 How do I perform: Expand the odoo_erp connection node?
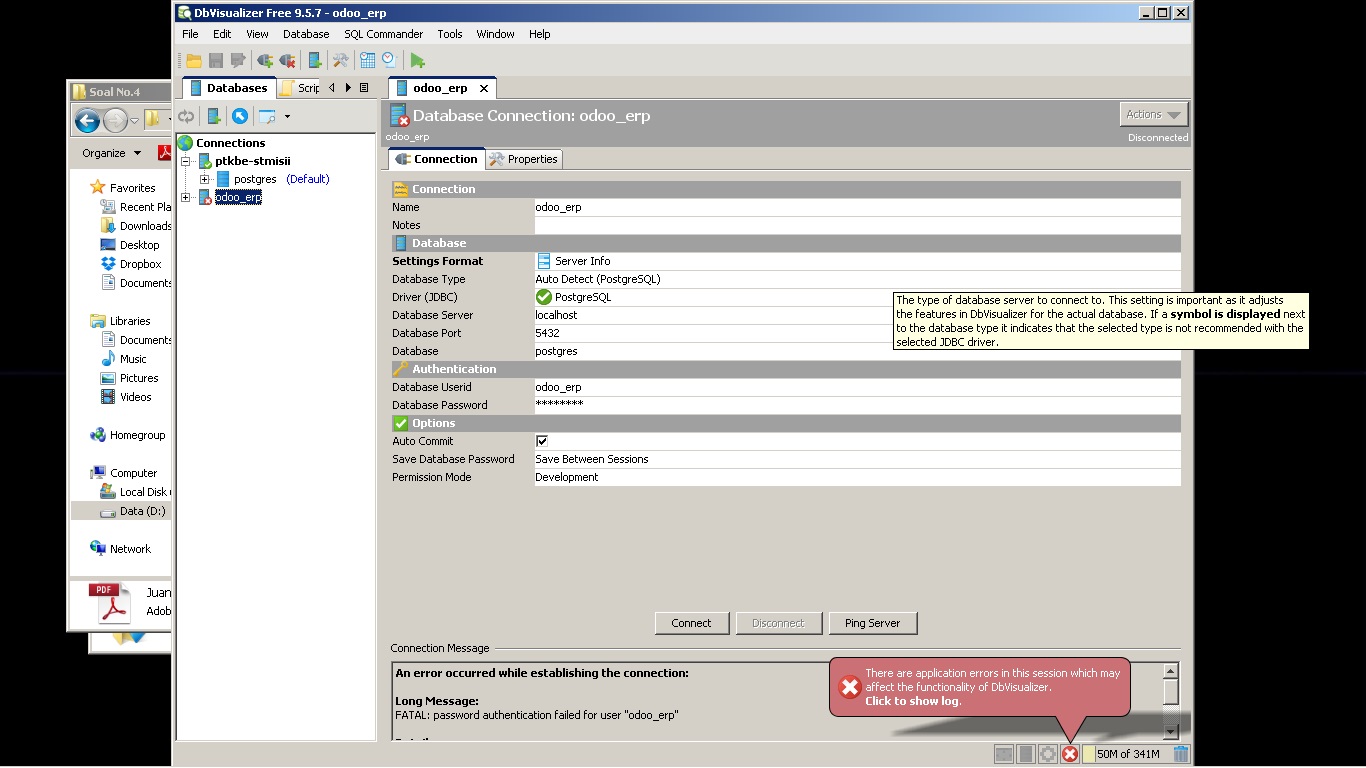point(185,197)
